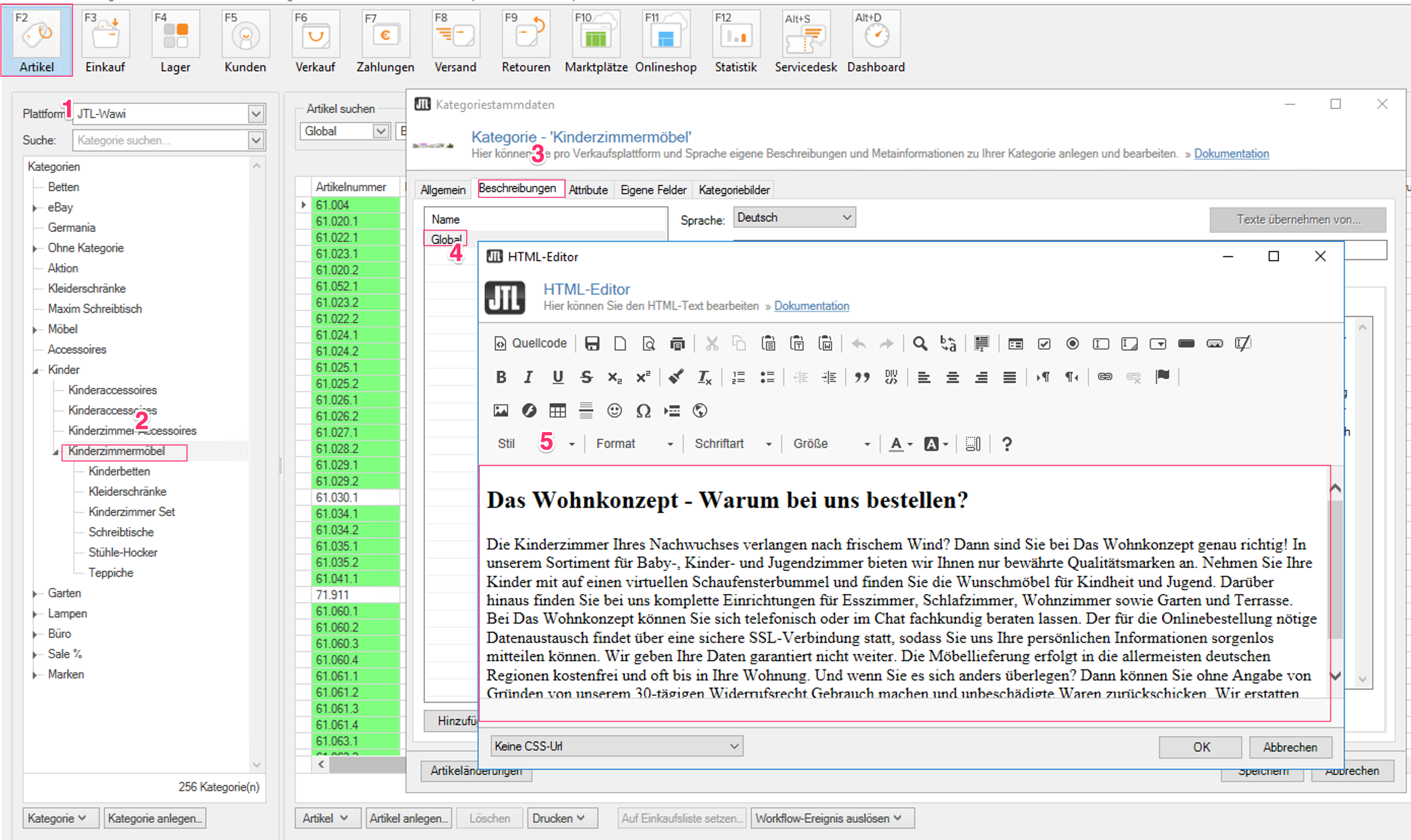Image resolution: width=1411 pixels, height=840 pixels.
Task: Toggle bold formatting in HTML editor
Action: (x=501, y=377)
